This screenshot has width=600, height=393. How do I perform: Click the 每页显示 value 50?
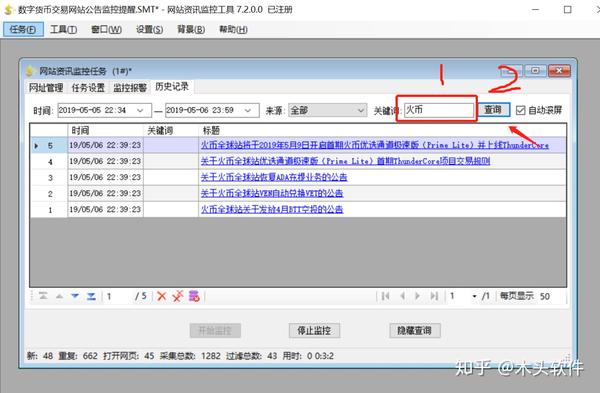(545, 296)
